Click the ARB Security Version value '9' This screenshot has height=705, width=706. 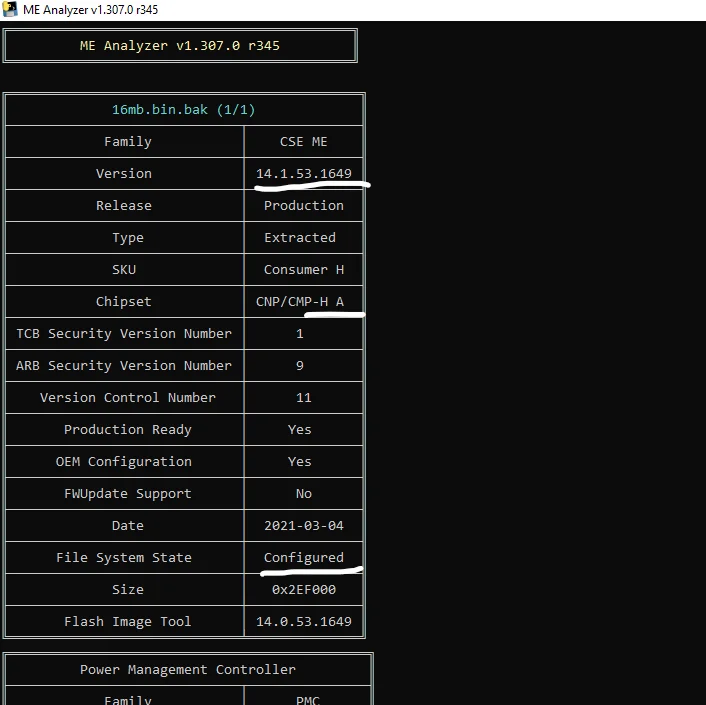(x=300, y=366)
